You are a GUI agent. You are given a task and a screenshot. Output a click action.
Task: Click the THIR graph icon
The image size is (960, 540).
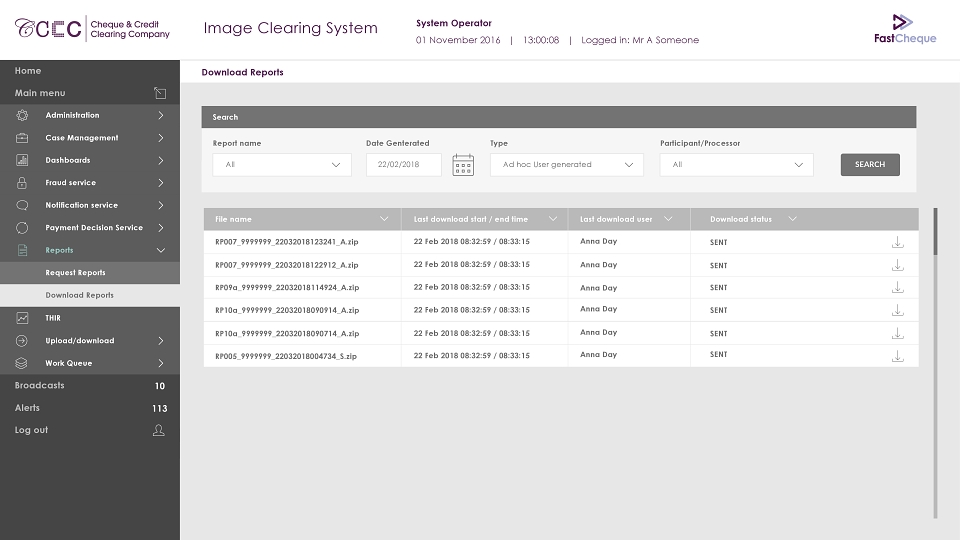pos(22,318)
